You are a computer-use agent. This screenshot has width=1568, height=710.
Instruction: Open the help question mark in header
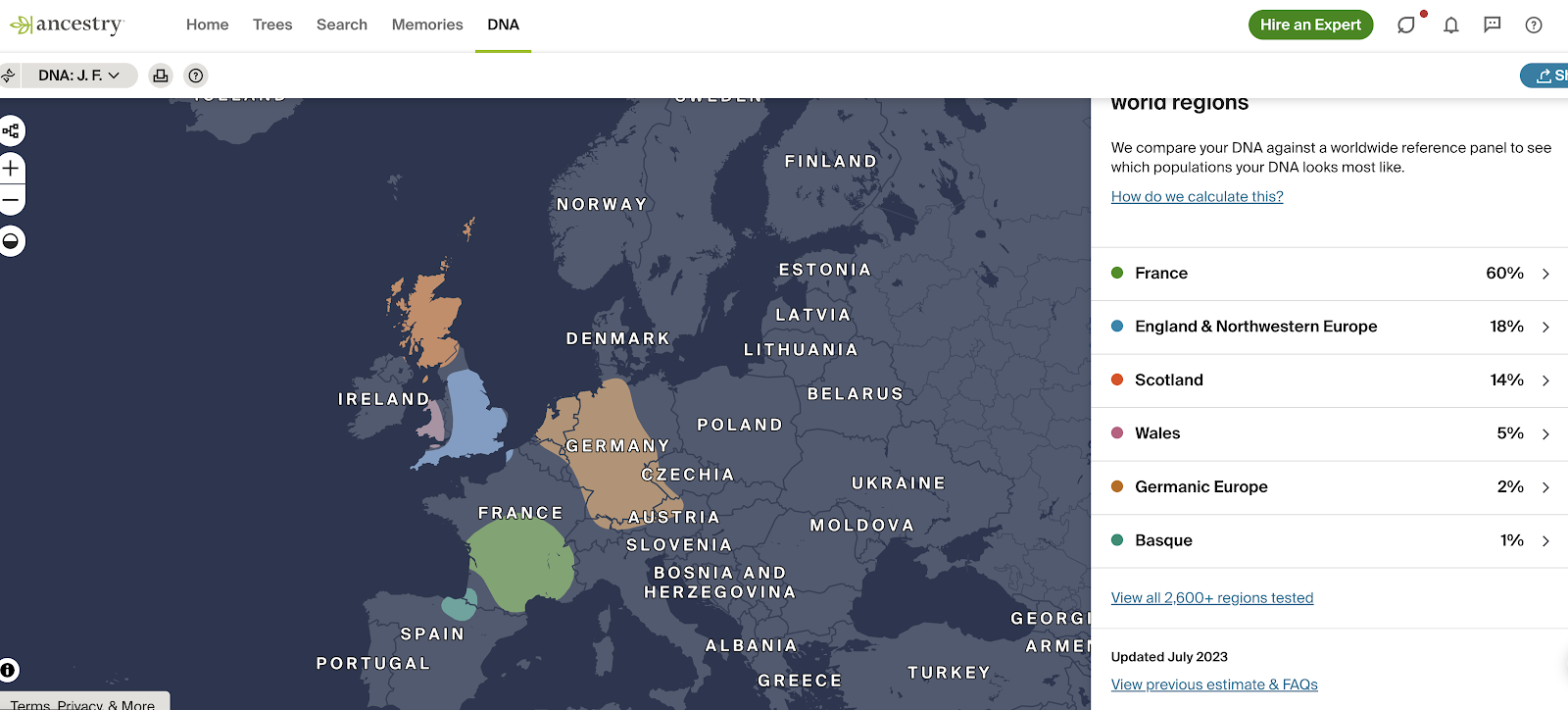1534,25
